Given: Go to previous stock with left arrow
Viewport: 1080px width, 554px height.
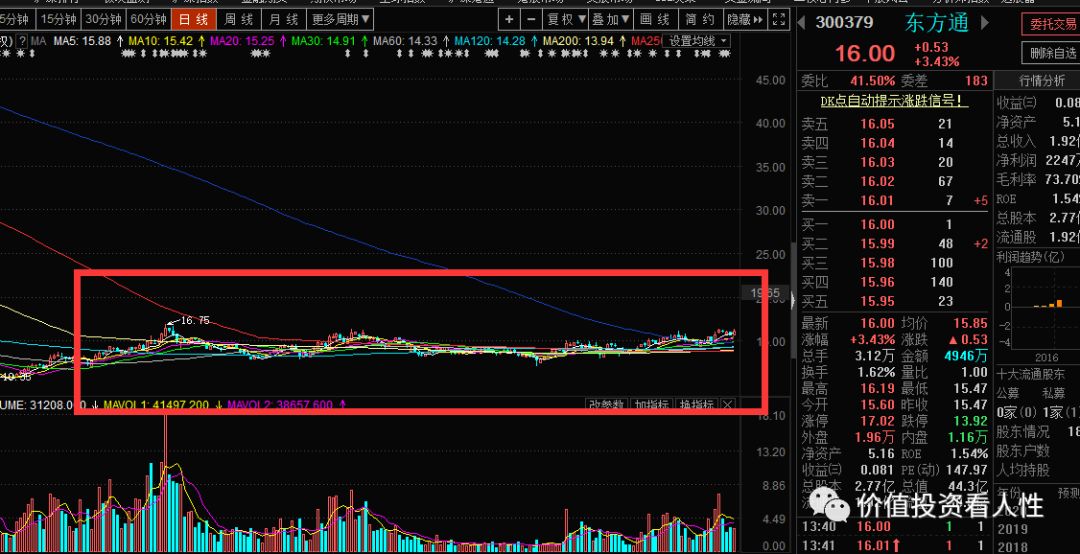Looking at the screenshot, I should click(x=802, y=23).
